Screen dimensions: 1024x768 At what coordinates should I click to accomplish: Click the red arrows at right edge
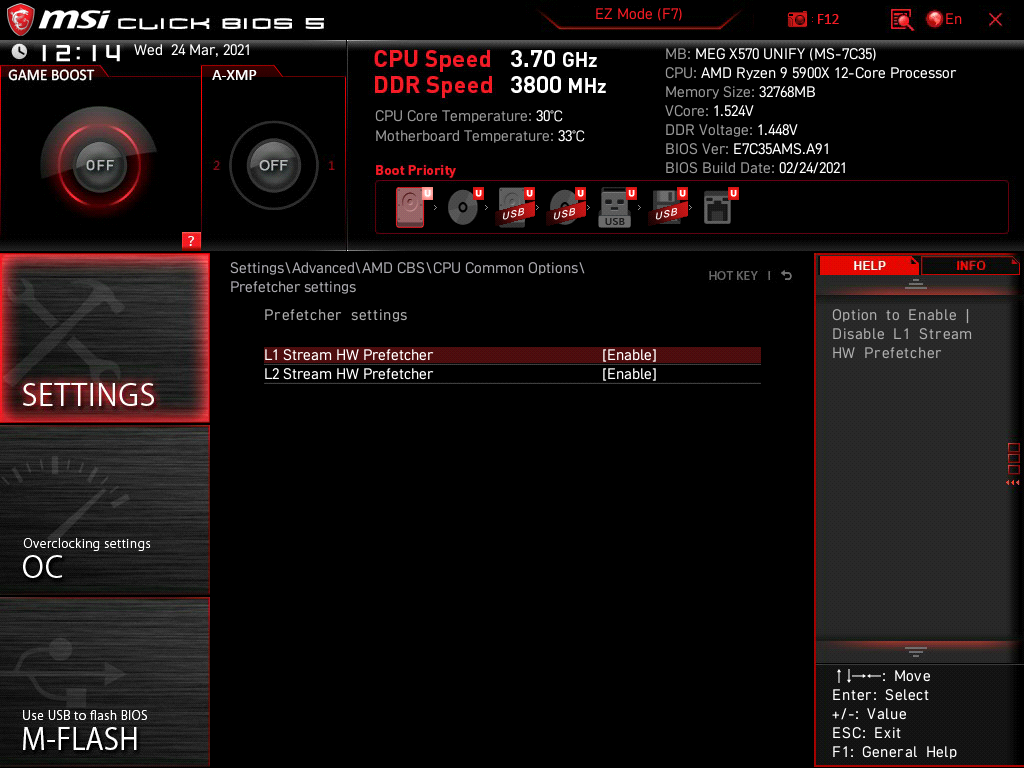[x=1013, y=483]
